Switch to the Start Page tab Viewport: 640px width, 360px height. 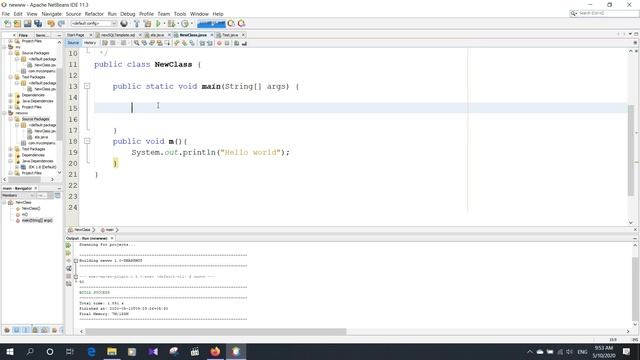[x=76, y=35]
